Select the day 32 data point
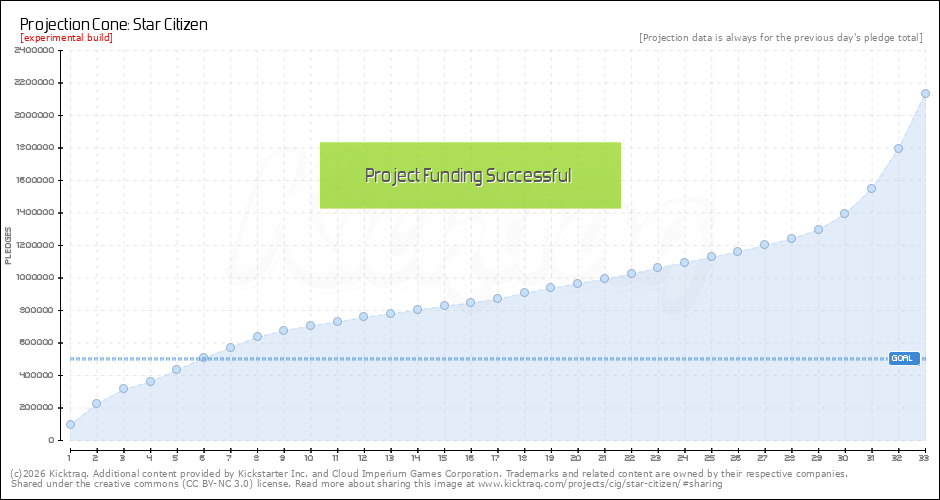This screenshot has height=500, width=940. click(x=898, y=148)
